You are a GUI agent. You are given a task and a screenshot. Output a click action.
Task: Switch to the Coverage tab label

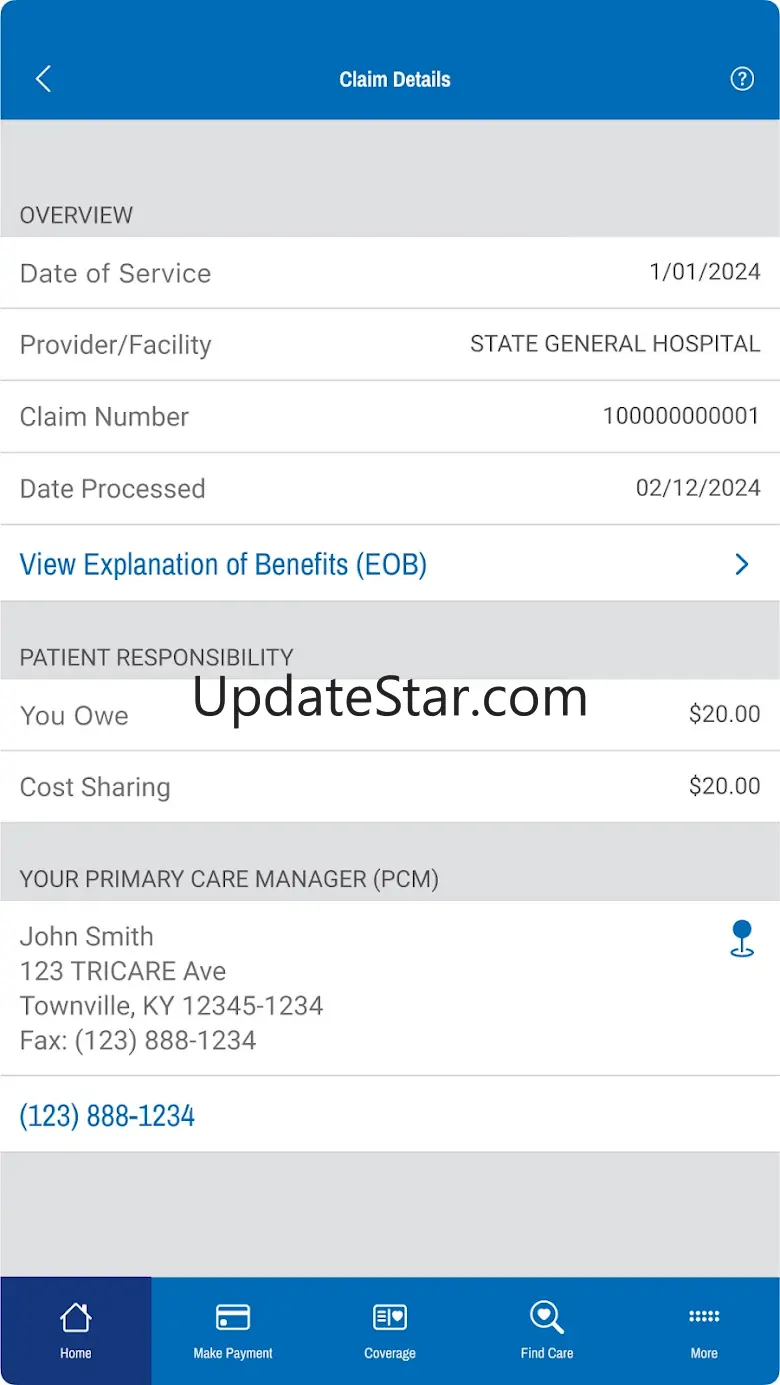pos(389,1353)
